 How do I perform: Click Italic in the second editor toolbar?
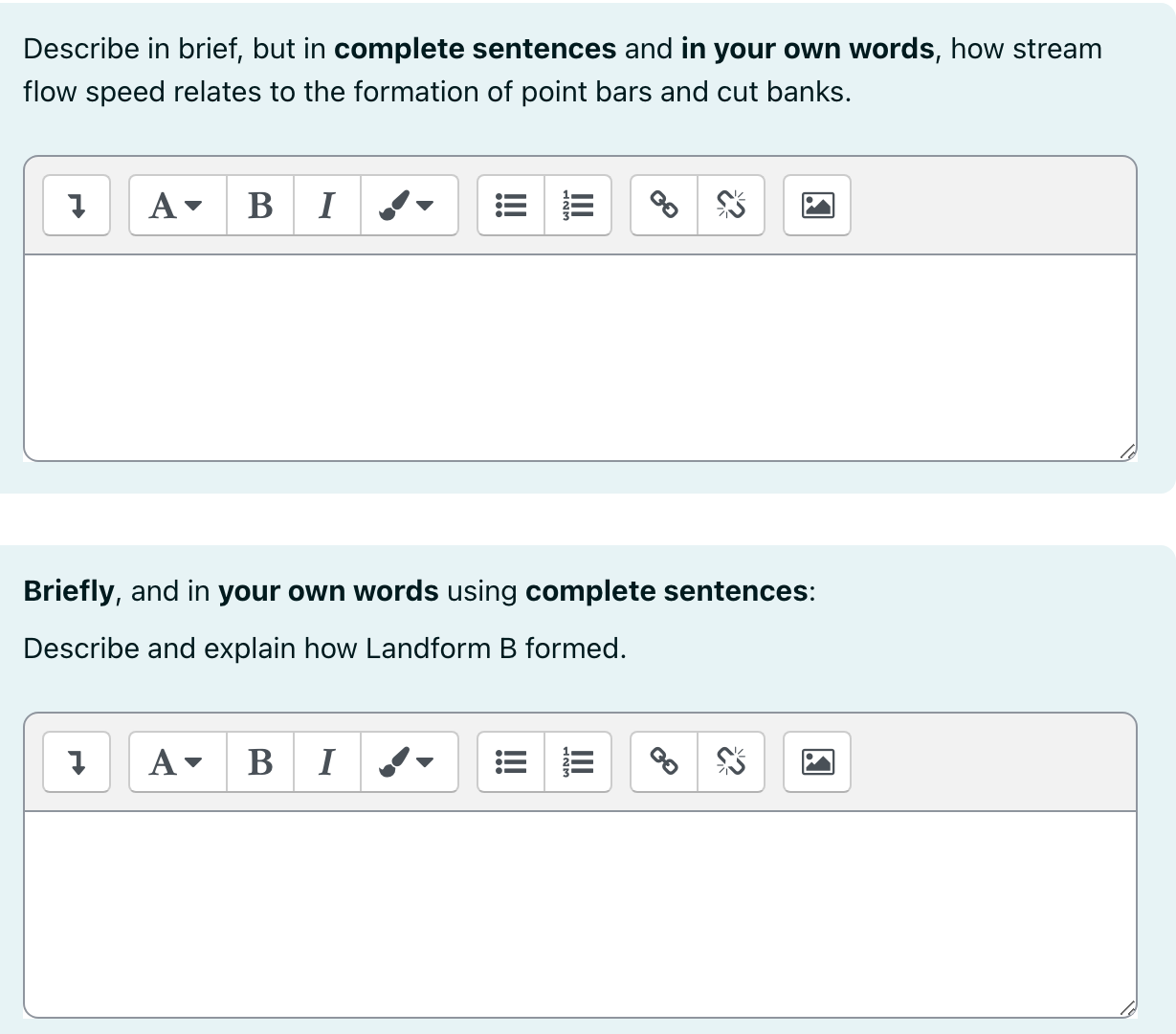coord(325,761)
